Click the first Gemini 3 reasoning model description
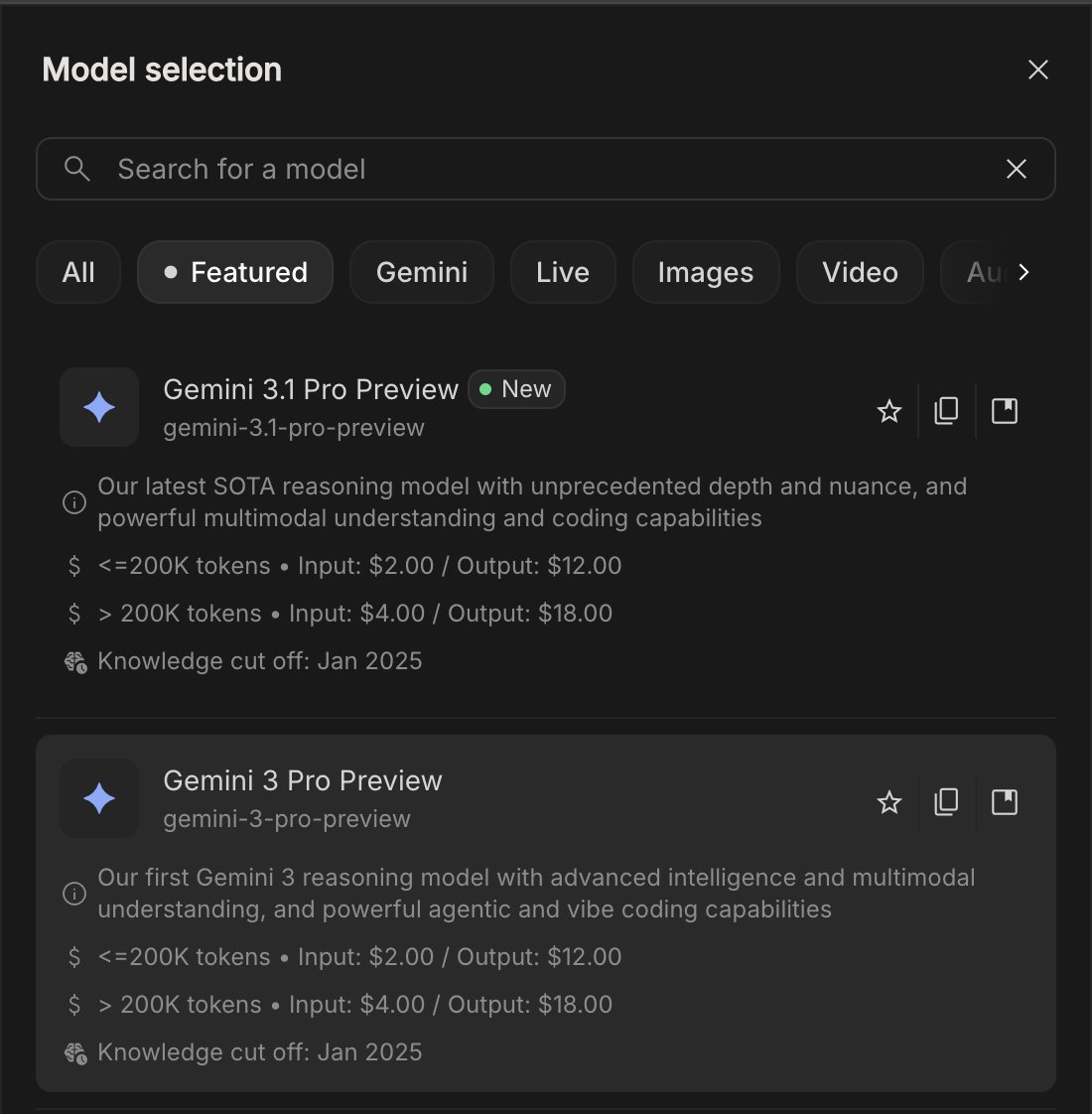Image resolution: width=1092 pixels, height=1114 pixels. (x=536, y=893)
